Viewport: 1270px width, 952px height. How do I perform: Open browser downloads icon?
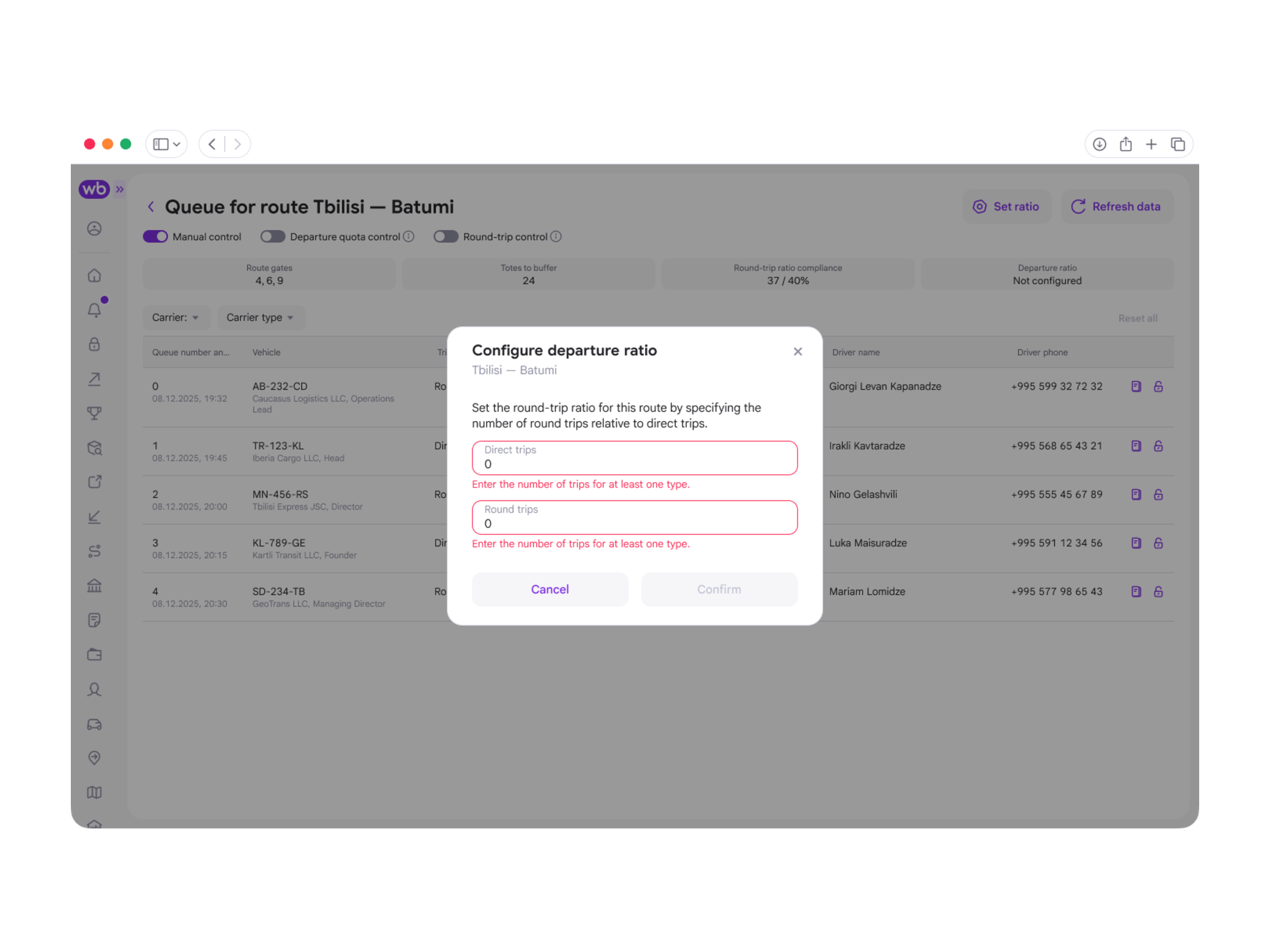coord(1099,144)
